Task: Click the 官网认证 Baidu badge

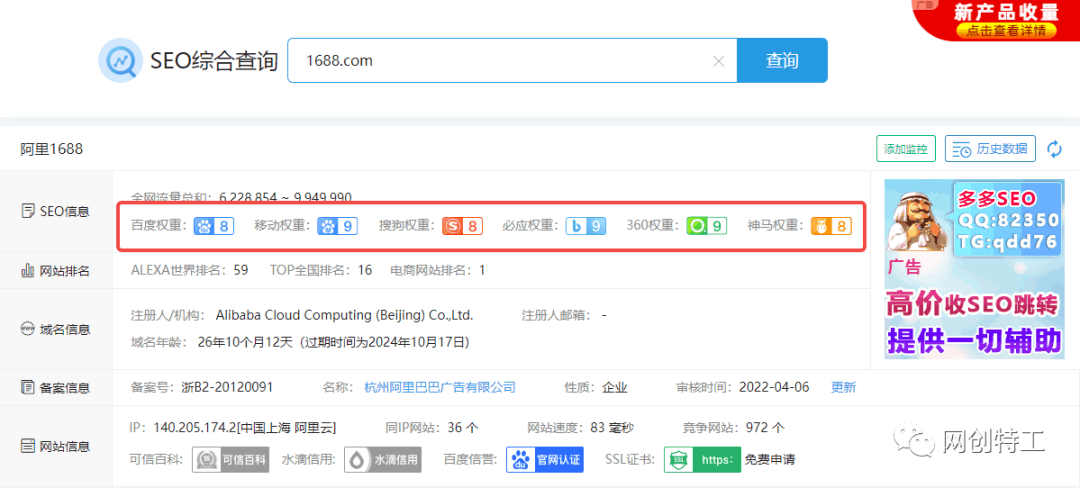Action: (545, 459)
